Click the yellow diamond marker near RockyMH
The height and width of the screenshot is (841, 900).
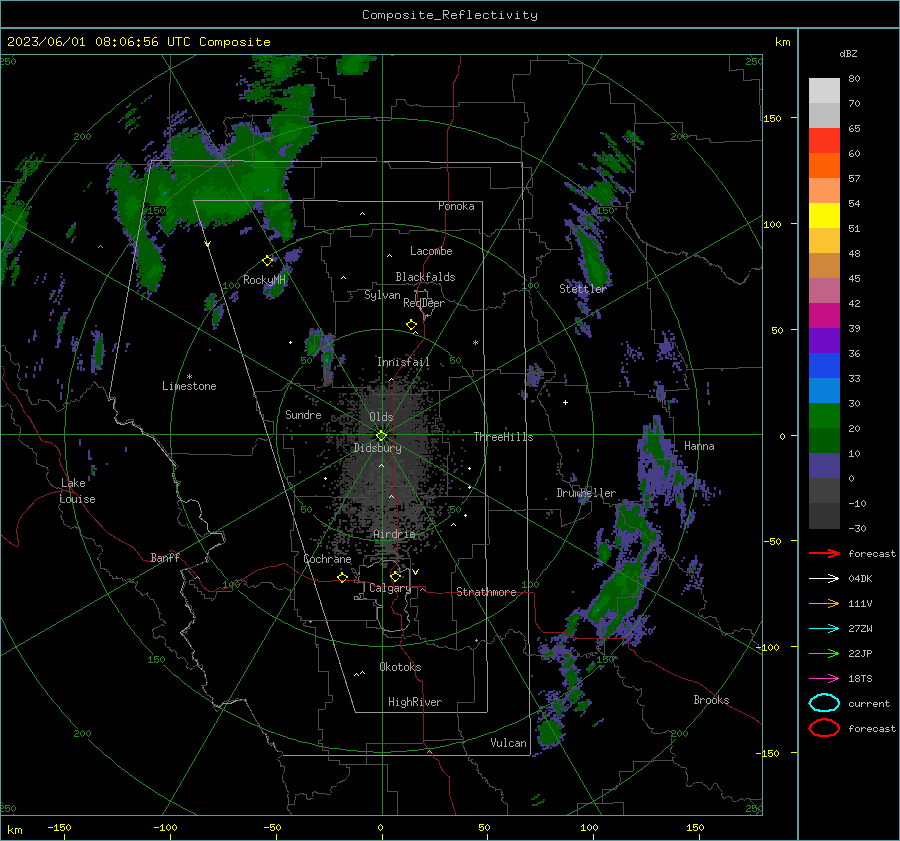click(x=267, y=261)
